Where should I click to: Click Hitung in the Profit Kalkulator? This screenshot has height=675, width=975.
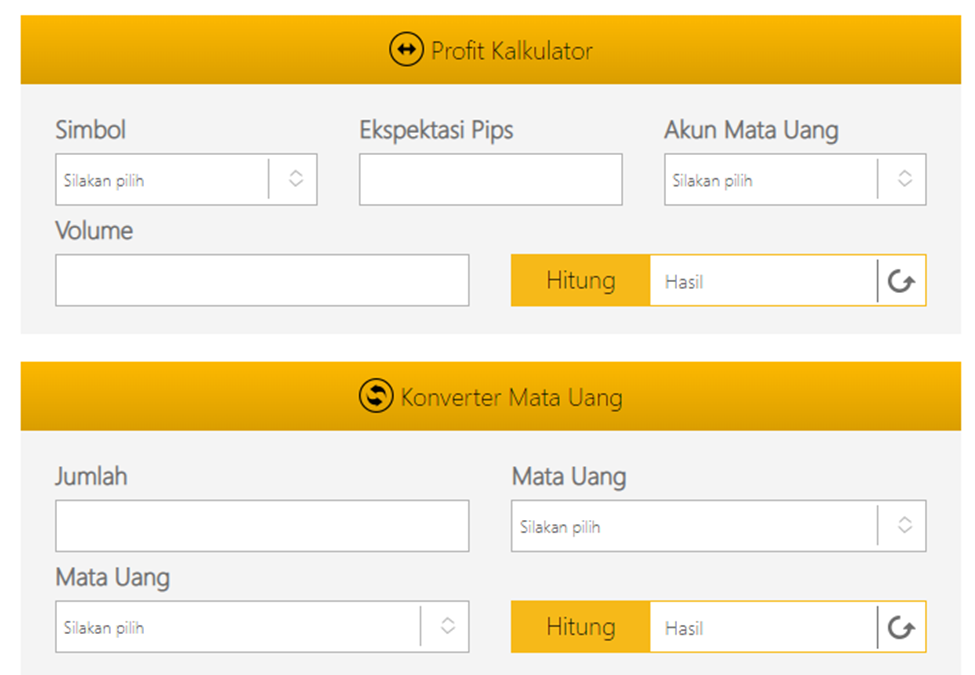[x=581, y=280]
